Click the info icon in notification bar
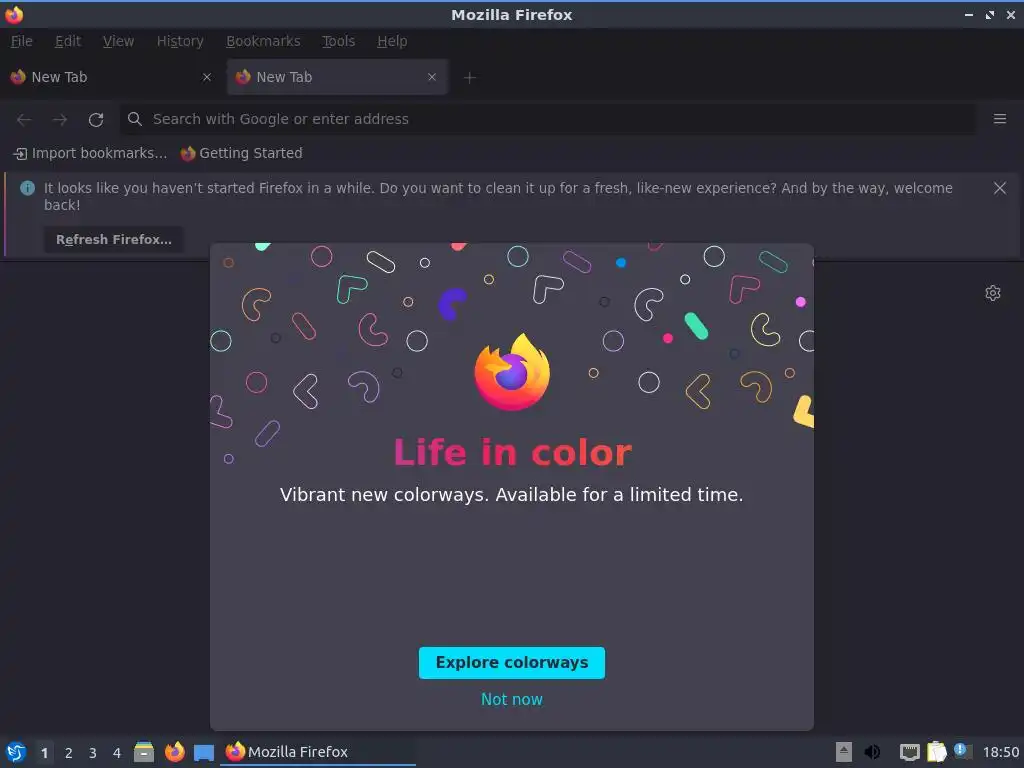The height and width of the screenshot is (768, 1024). click(x=27, y=188)
